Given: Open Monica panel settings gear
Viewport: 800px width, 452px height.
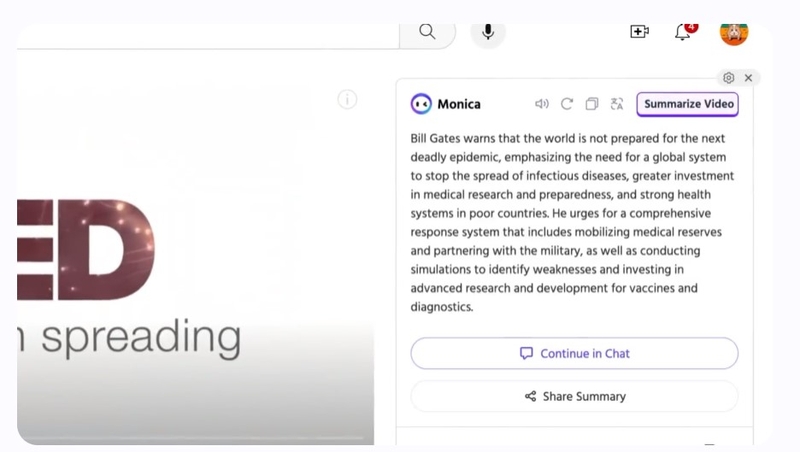Looking at the screenshot, I should pyautogui.click(x=728, y=78).
